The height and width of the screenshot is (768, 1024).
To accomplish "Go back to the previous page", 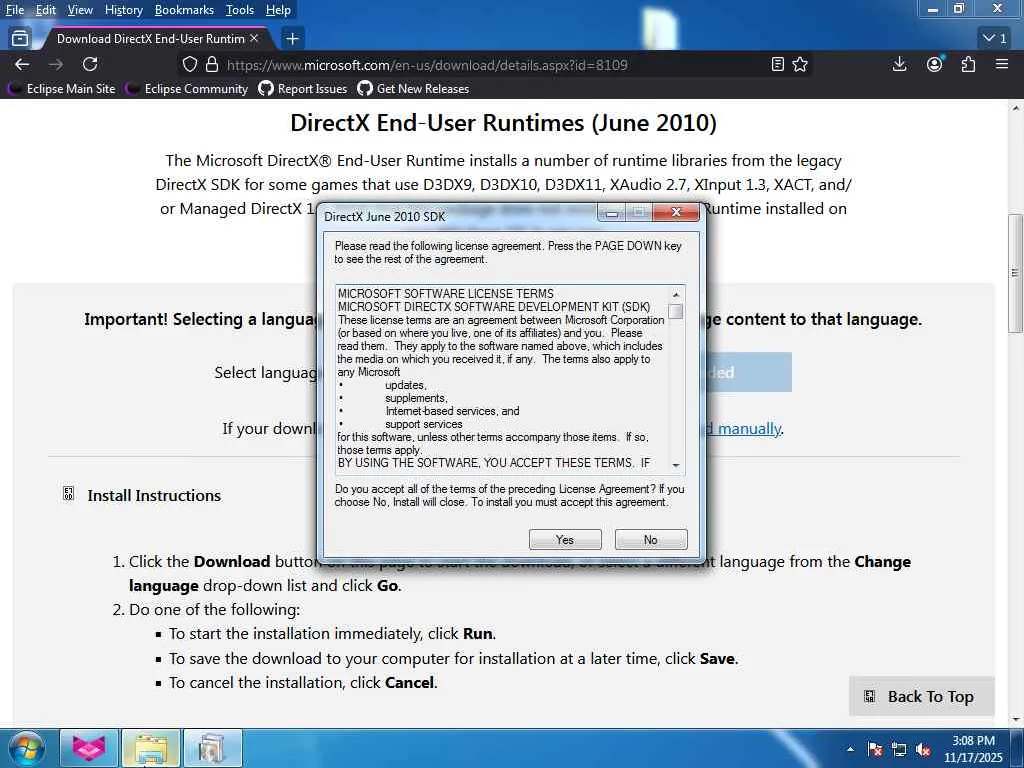I will pyautogui.click(x=22, y=64).
